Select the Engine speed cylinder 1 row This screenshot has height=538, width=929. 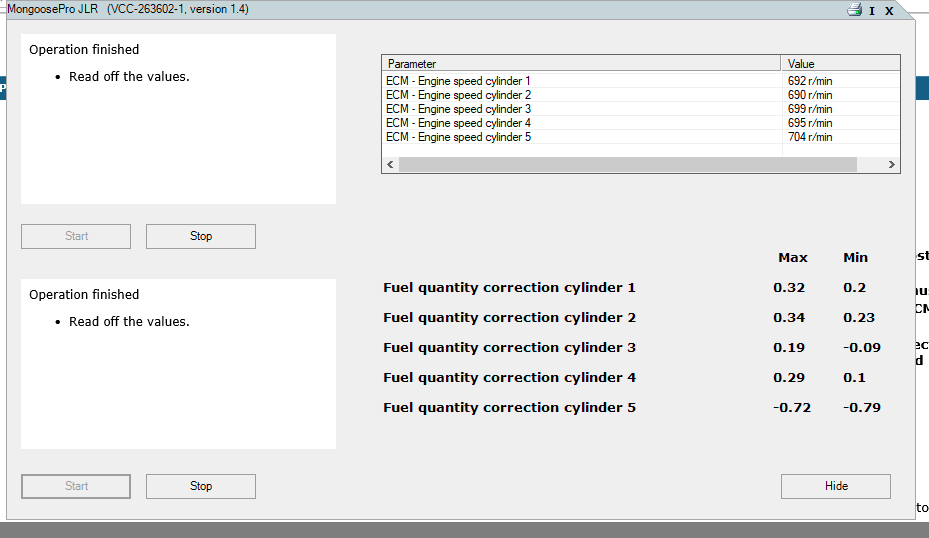(x=459, y=81)
